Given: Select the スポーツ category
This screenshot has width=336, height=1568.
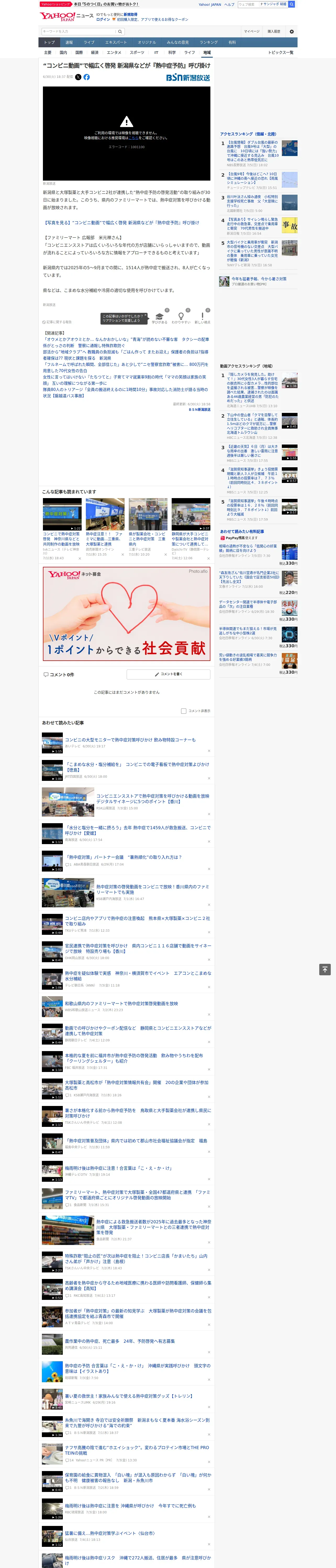Looking at the screenshot, I should (137, 53).
